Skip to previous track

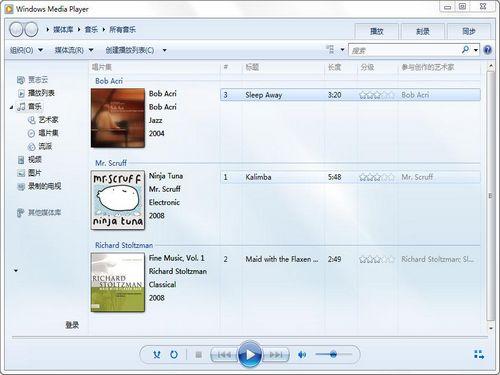coord(225,355)
